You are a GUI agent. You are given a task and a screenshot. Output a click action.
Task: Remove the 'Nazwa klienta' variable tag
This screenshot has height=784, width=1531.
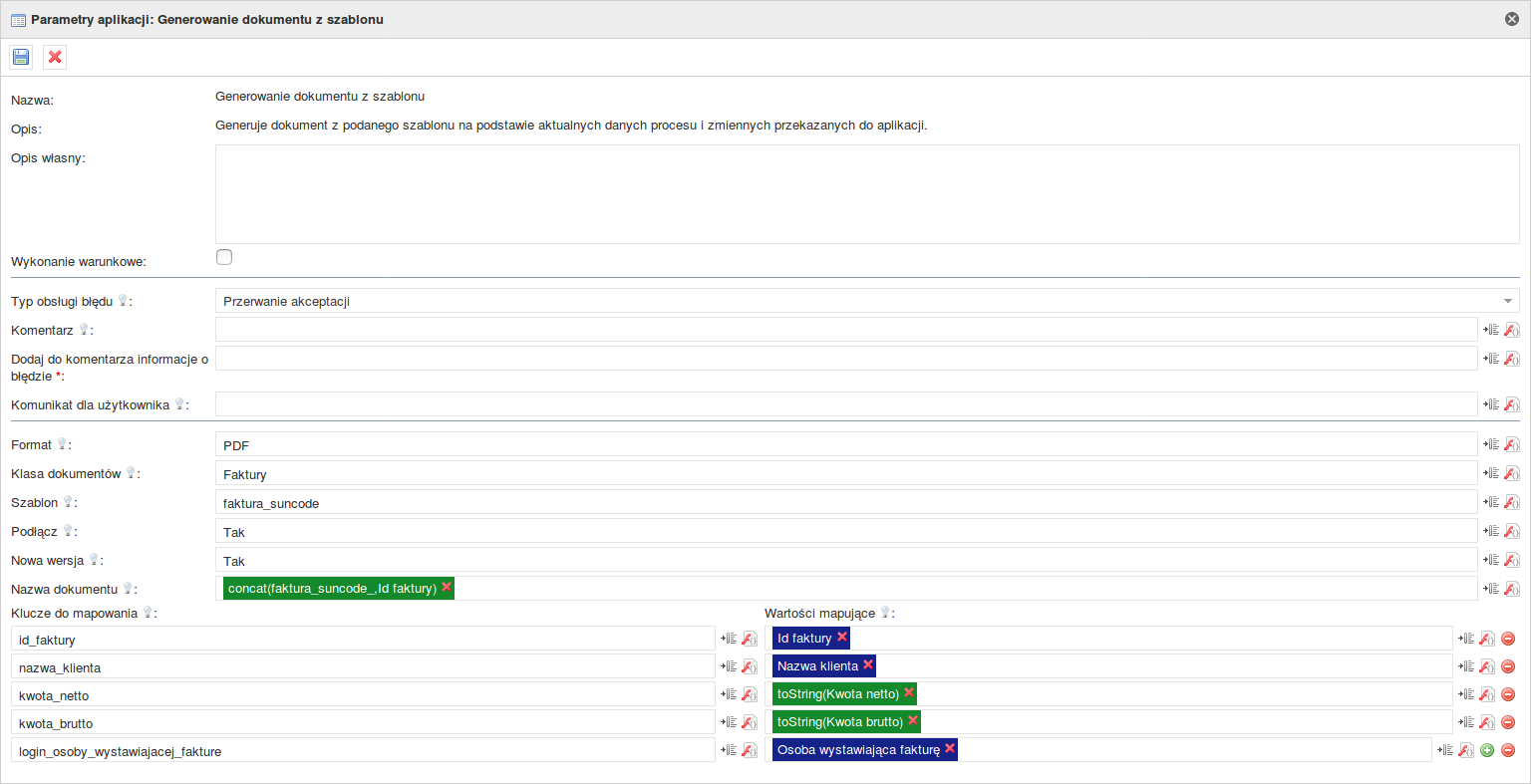(x=868, y=664)
